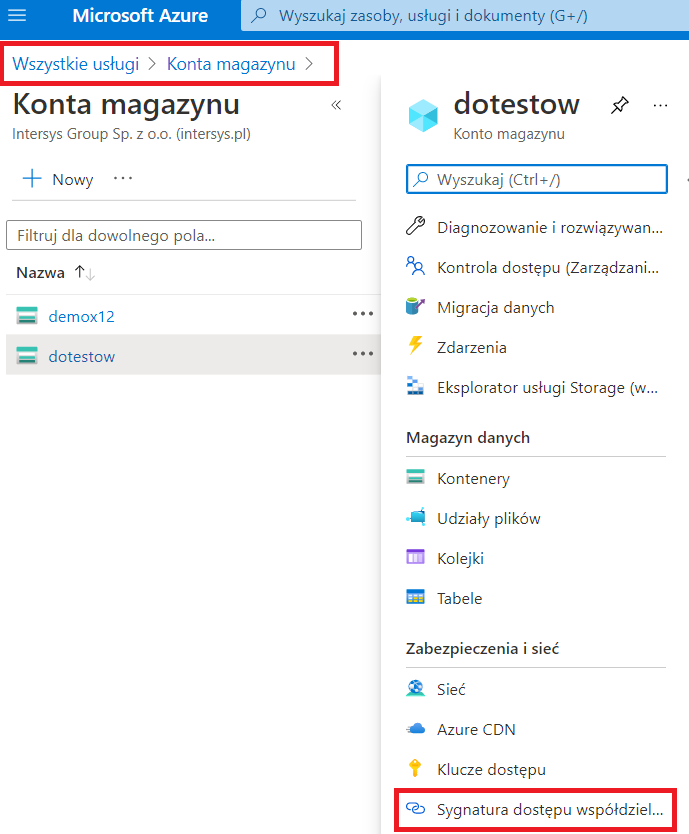Go to Konta magazynu breadcrumb
Screen dimensions: 689x834
[x=231, y=64]
